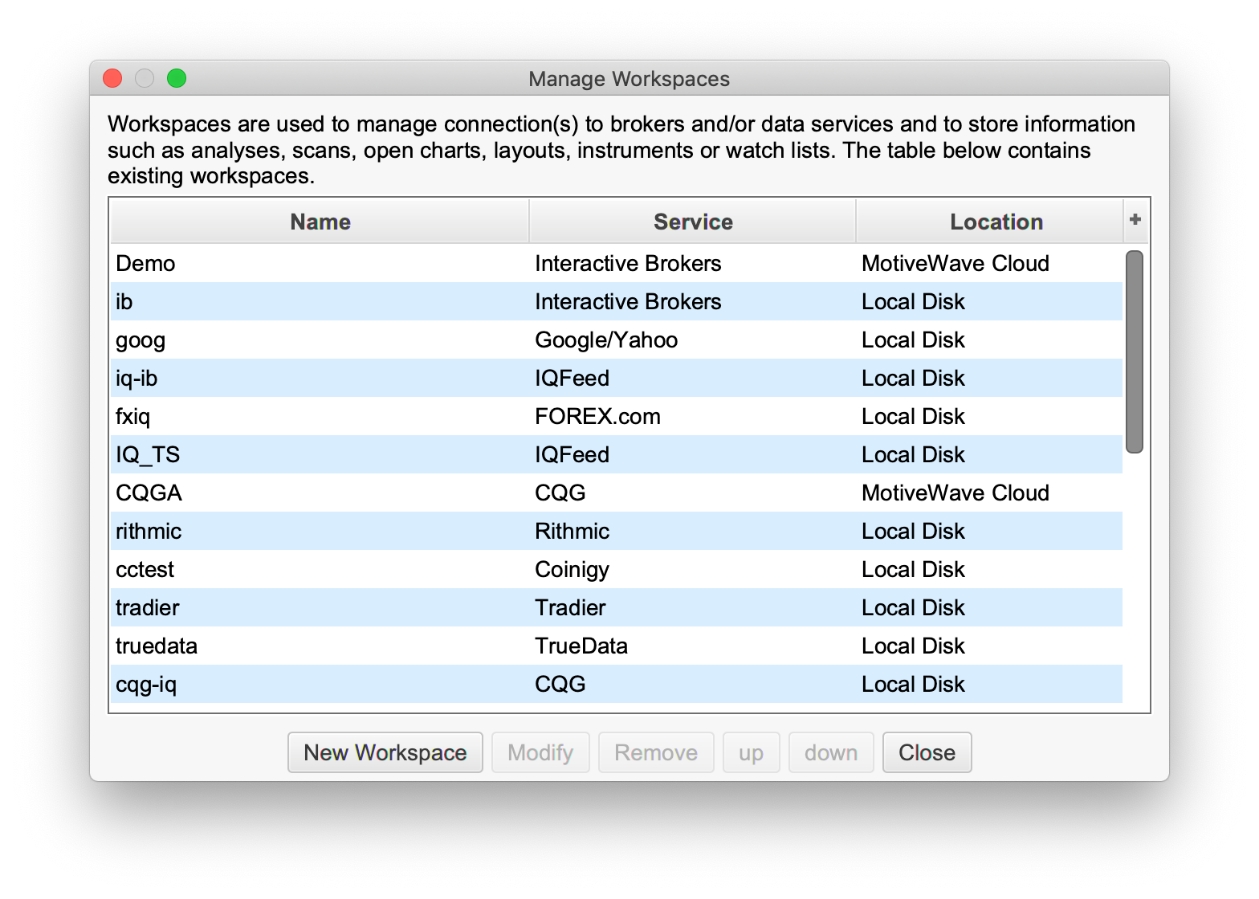Select the cqg-iq workspace name
Screen dimensions: 1259x899
147,684
